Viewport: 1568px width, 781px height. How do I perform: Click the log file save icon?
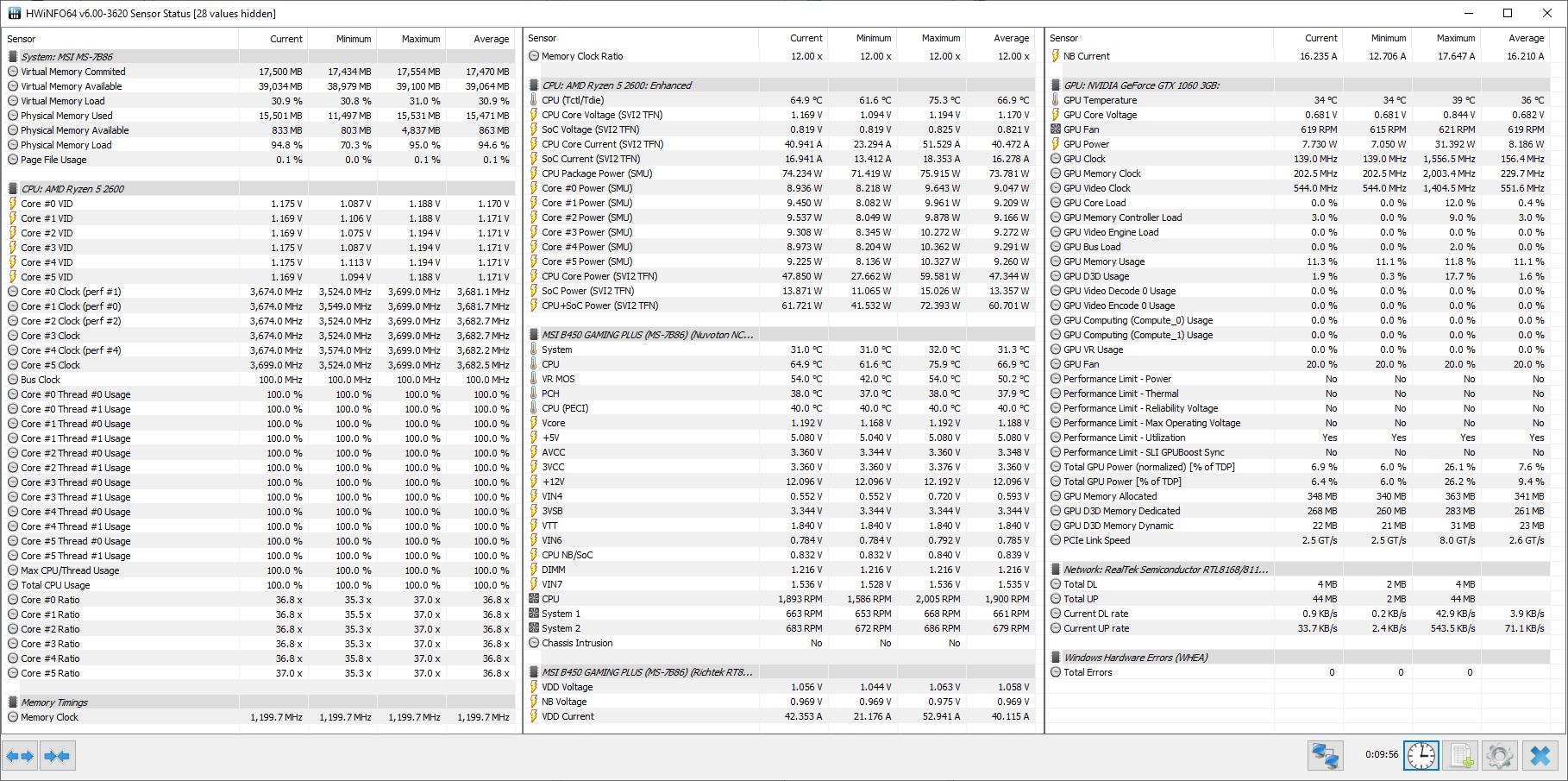1461,756
